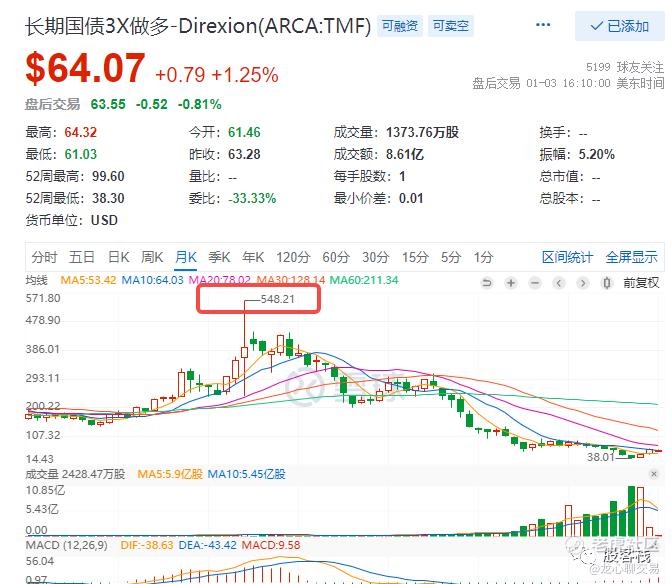Click the 委比 value -33.33%
The image size is (672, 584).
click(252, 198)
